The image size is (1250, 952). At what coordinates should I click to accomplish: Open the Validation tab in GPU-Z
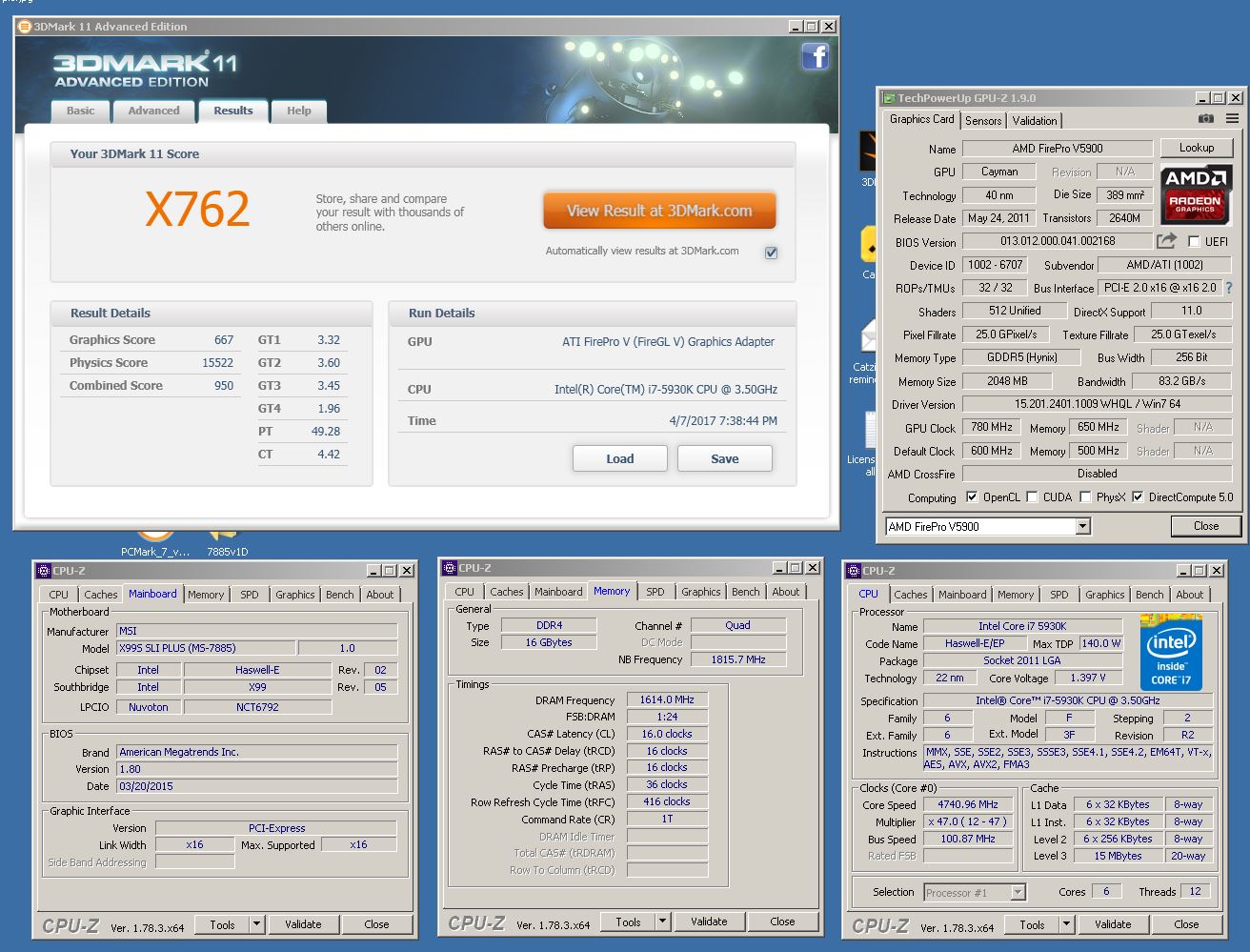tap(1035, 121)
